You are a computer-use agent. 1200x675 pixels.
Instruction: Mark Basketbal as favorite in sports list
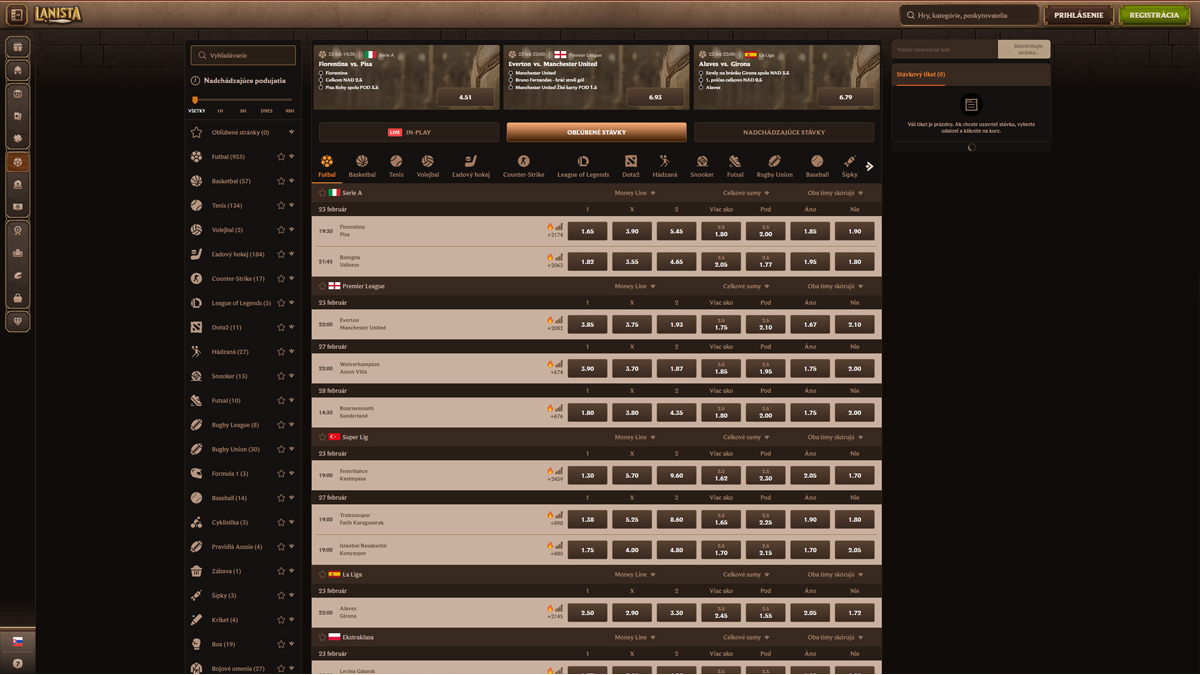(x=281, y=181)
